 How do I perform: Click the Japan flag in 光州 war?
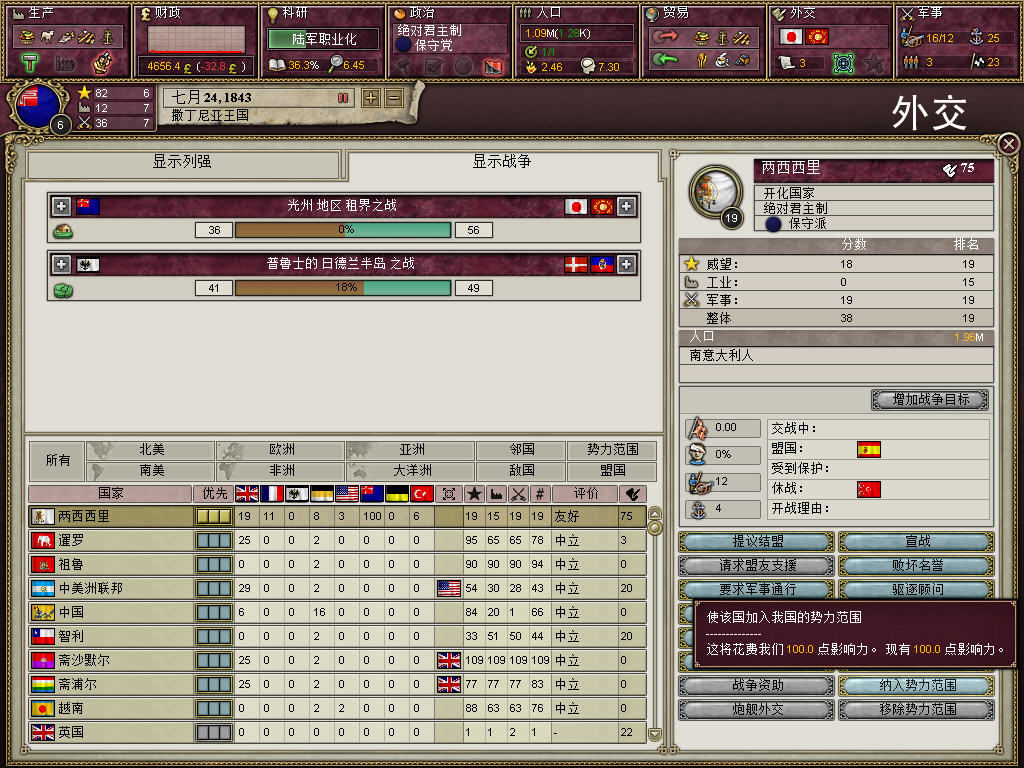pos(575,206)
